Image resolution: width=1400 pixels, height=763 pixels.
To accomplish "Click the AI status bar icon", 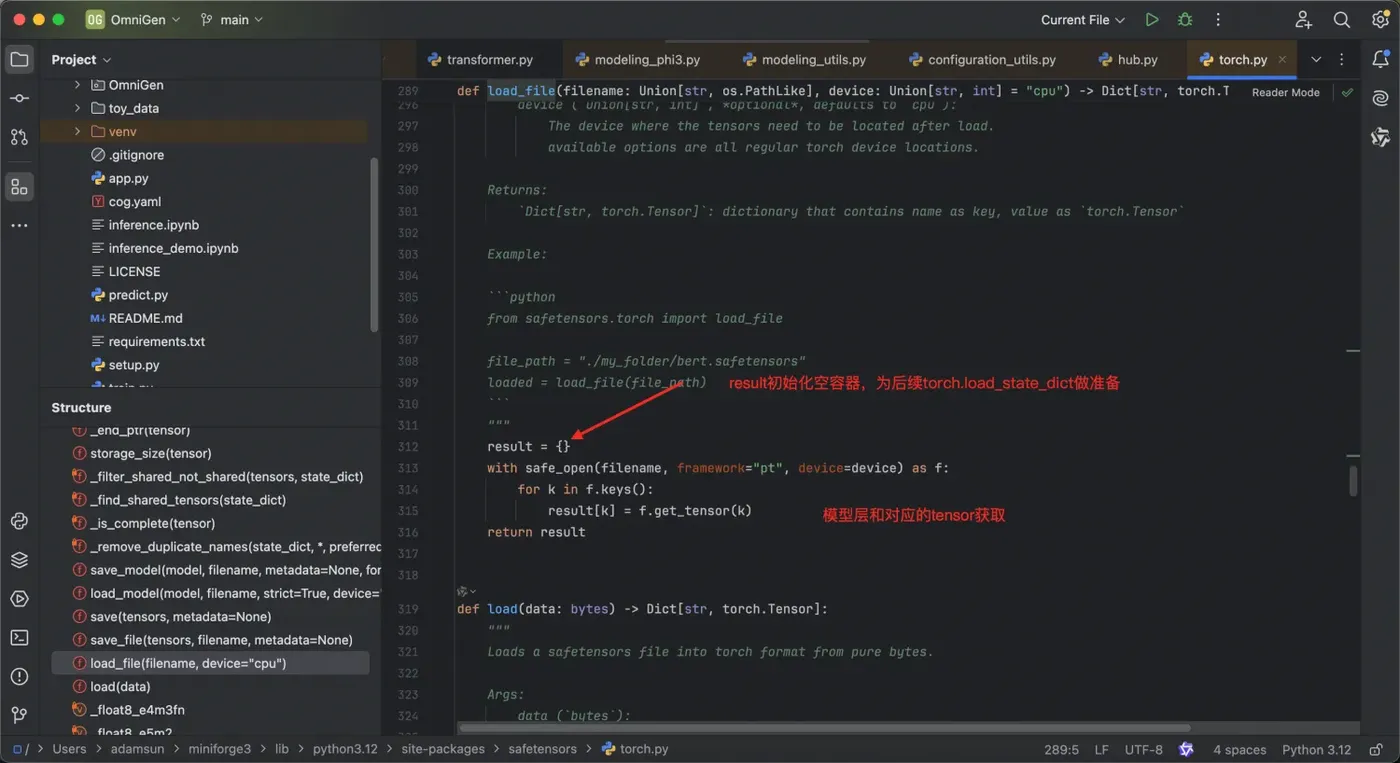I will [x=1186, y=749].
